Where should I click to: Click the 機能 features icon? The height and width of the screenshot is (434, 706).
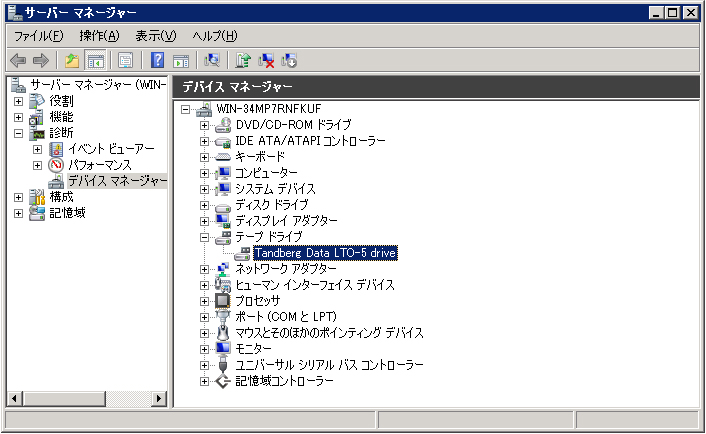click(37, 117)
